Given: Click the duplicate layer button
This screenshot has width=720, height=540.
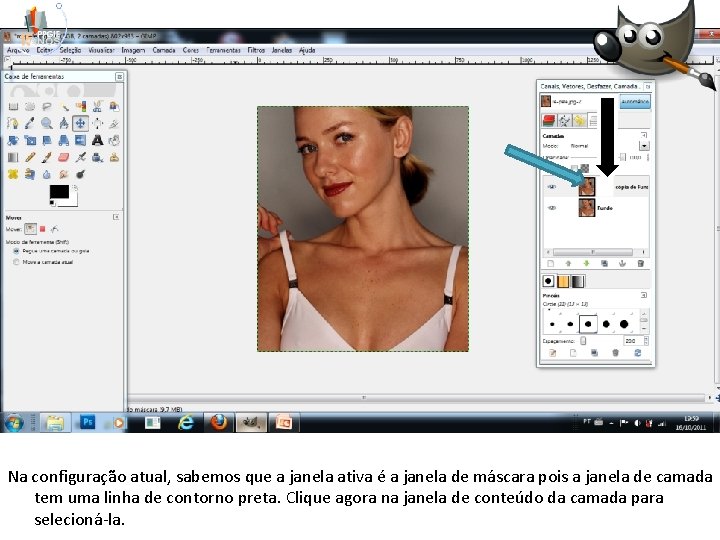Looking at the screenshot, I should pyautogui.click(x=604, y=264).
